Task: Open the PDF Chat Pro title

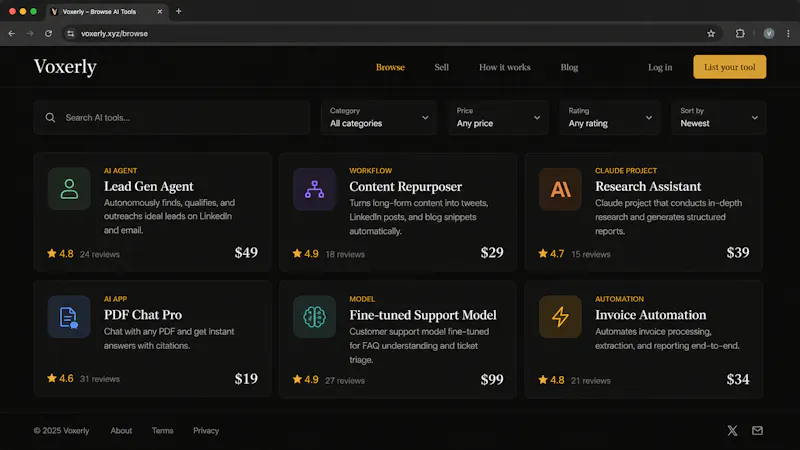Action: [x=143, y=315]
